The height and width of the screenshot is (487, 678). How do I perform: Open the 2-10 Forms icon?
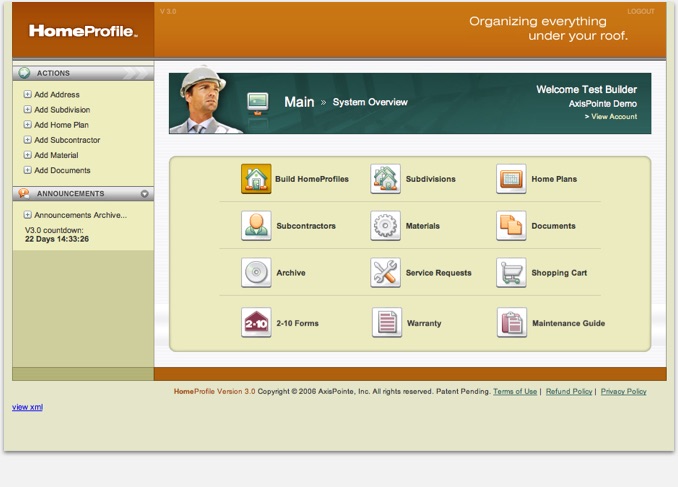[x=256, y=323]
